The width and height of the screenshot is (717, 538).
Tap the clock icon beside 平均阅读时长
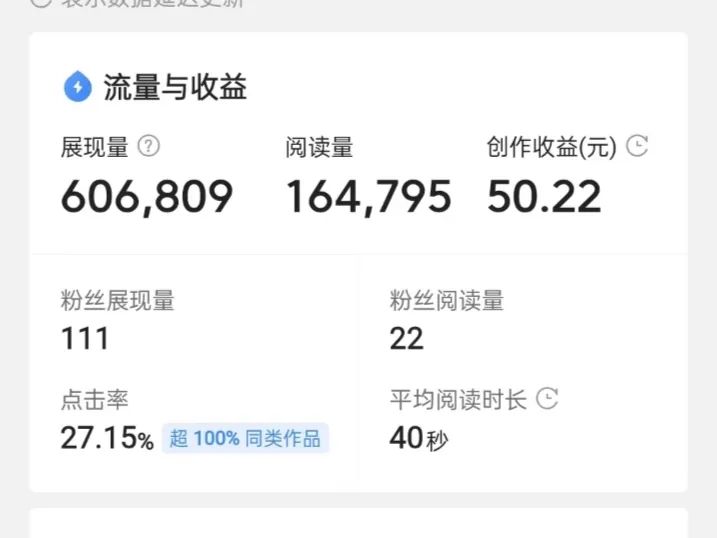click(x=547, y=399)
